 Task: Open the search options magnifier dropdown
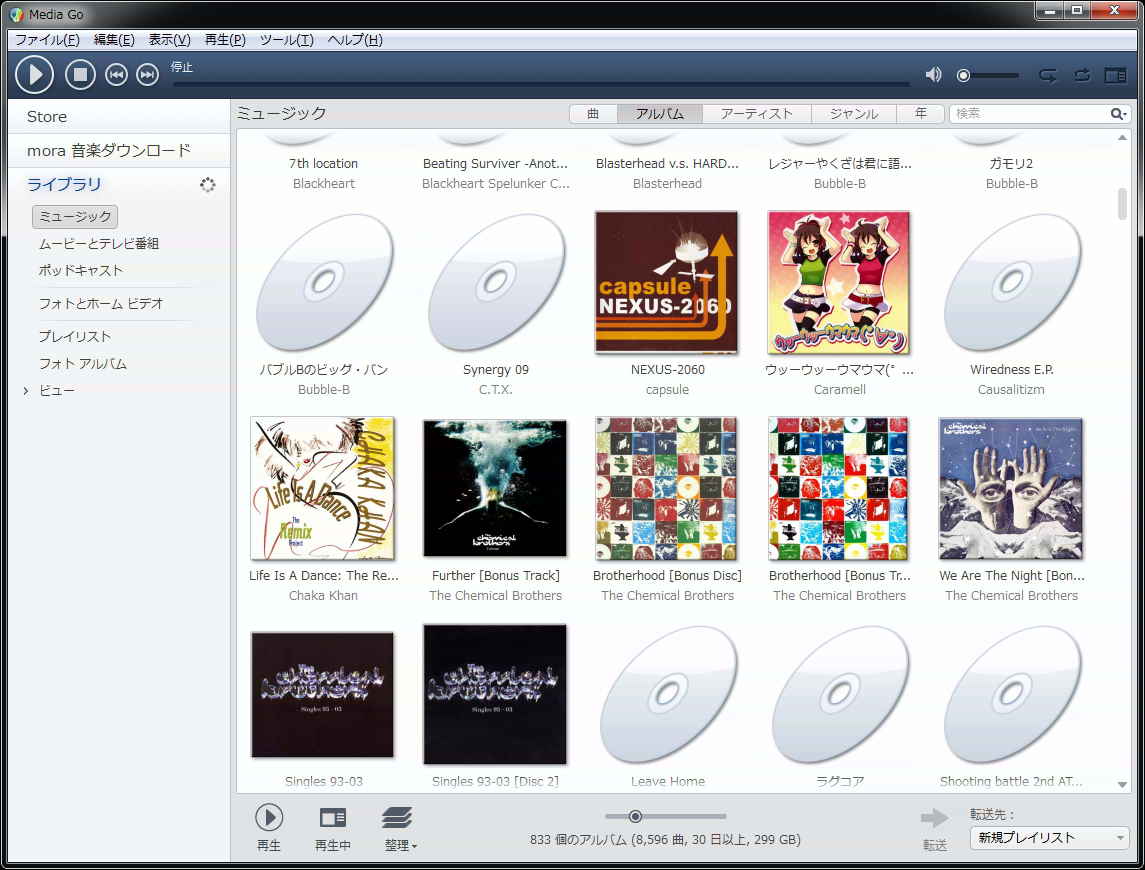point(1119,114)
